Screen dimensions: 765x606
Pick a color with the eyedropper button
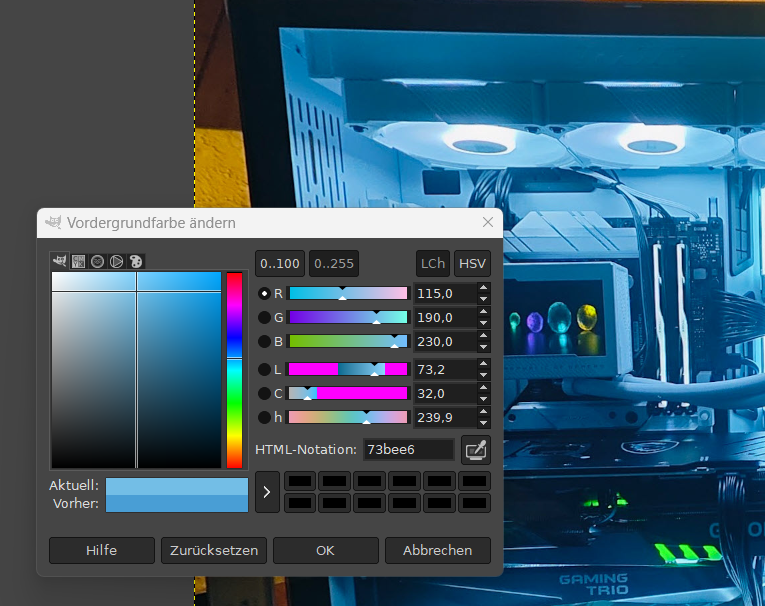click(476, 450)
